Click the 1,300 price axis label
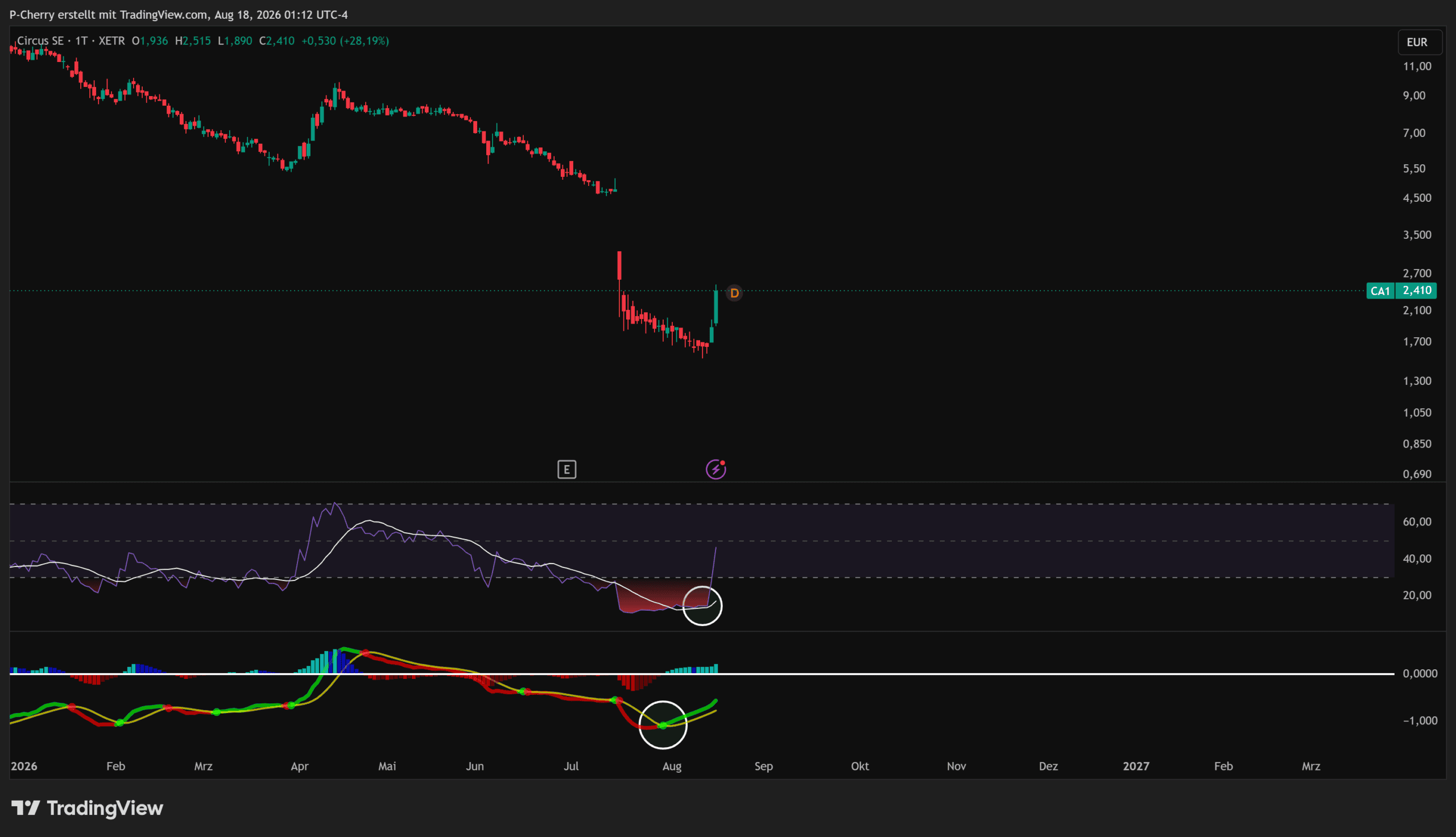The width and height of the screenshot is (1456, 837). 1417,381
